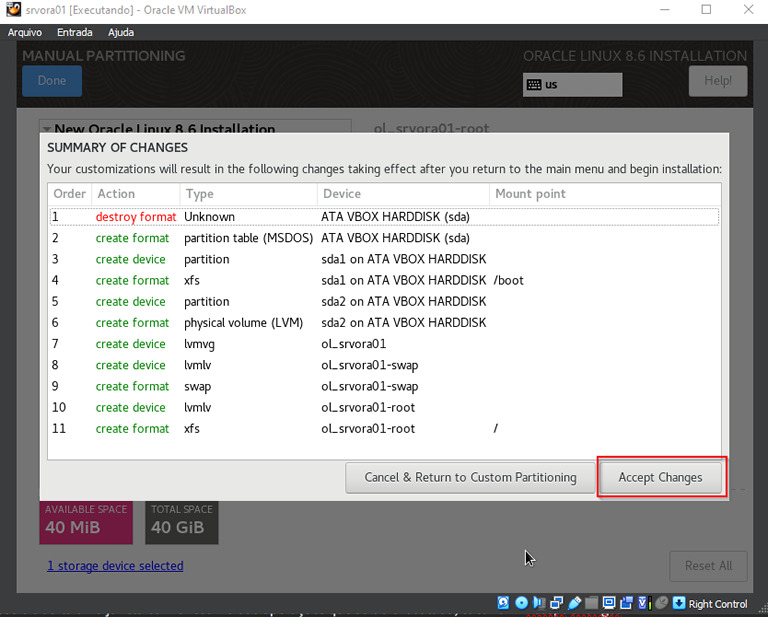The height and width of the screenshot is (617, 768).
Task: Click the Accept Changes button
Action: coord(660,477)
